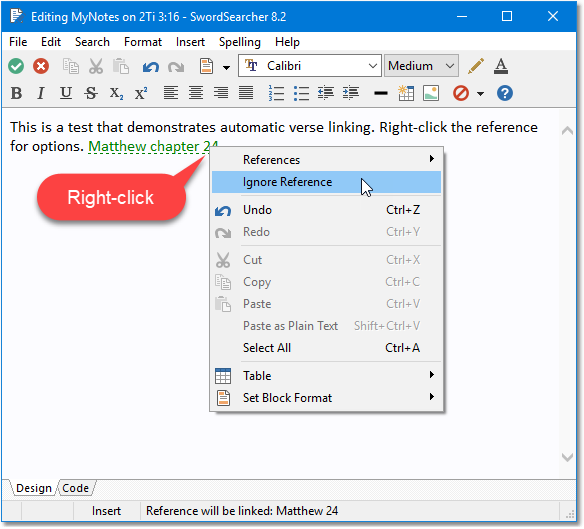Click the scrollbar down arrow
584x529 pixels.
coord(567,457)
